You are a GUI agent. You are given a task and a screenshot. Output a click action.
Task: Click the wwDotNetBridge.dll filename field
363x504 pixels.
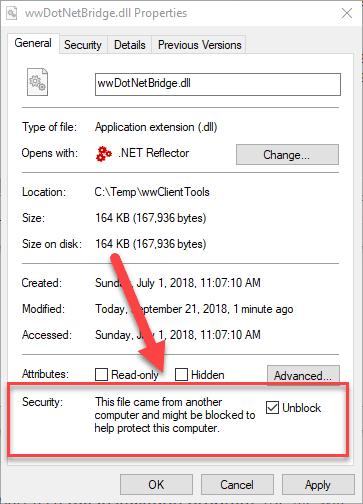click(x=218, y=84)
